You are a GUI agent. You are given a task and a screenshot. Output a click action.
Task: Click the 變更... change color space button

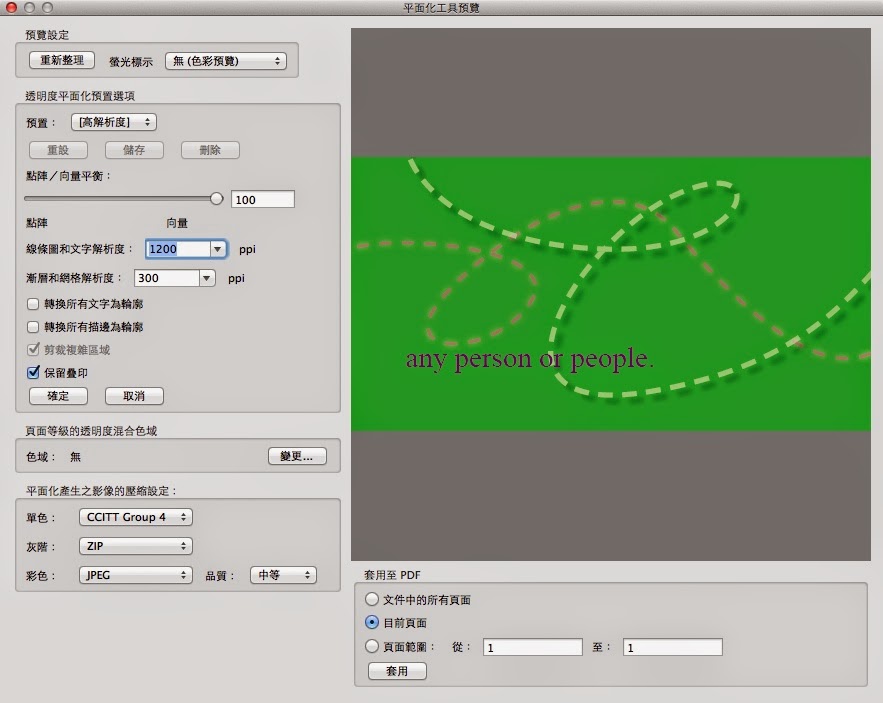tap(297, 456)
